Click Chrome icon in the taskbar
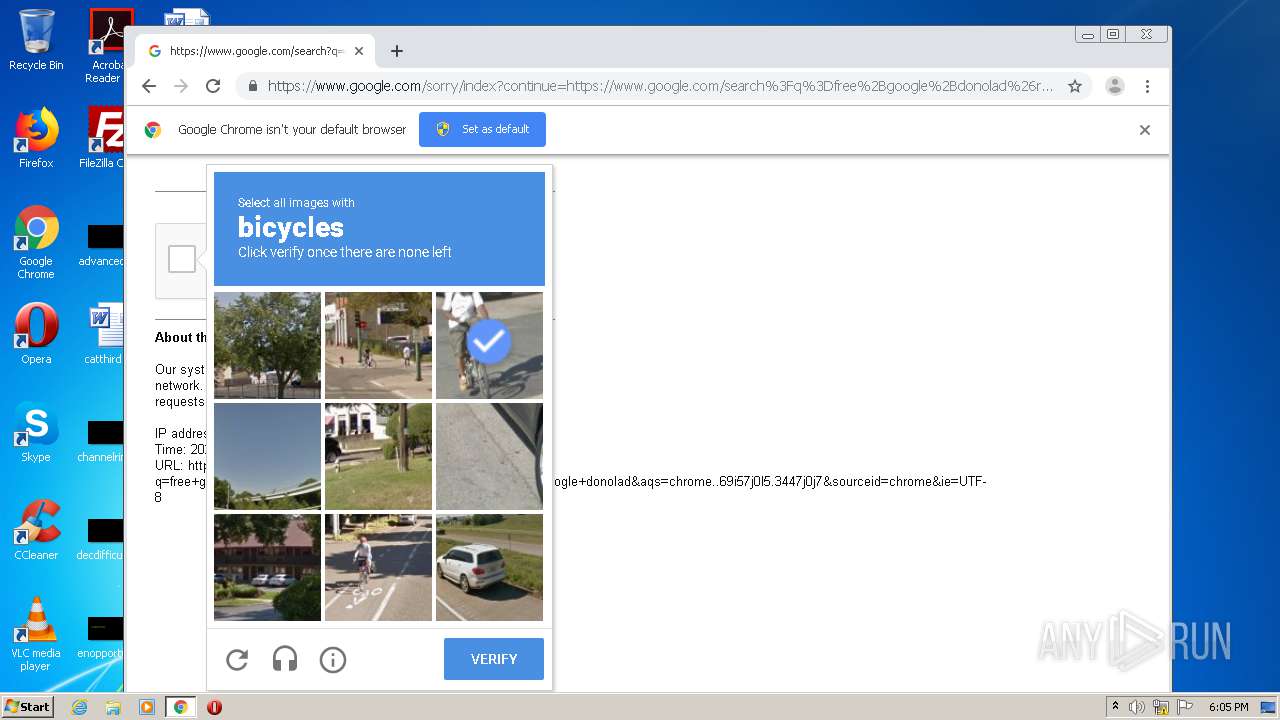 pos(181,707)
